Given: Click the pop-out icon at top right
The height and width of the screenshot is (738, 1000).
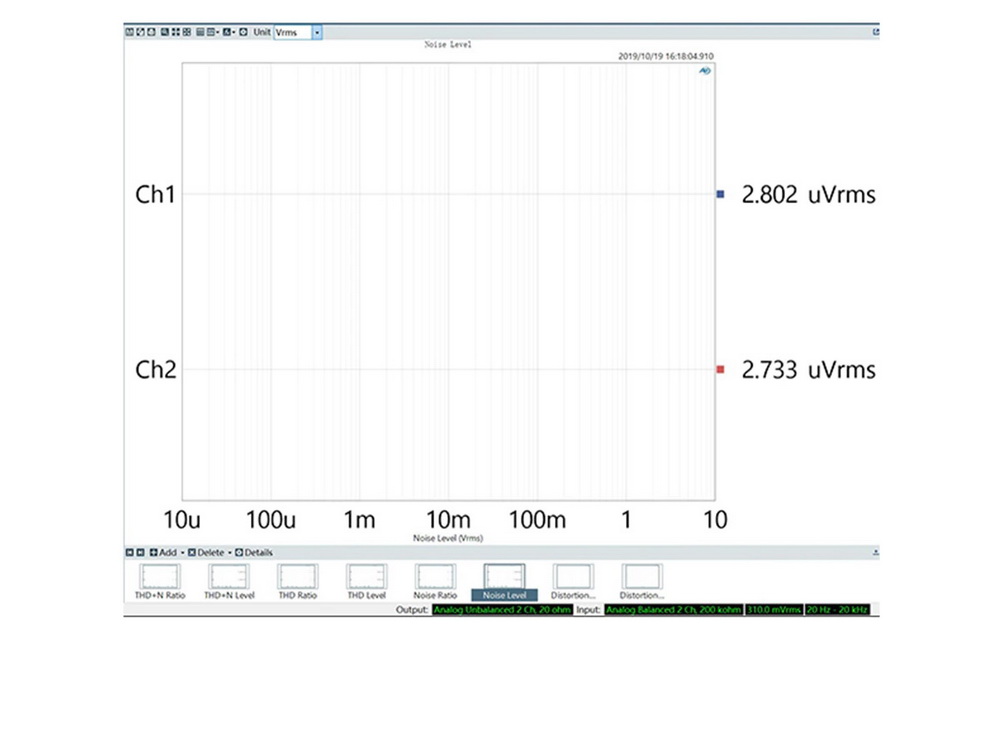Looking at the screenshot, I should pos(875,32).
